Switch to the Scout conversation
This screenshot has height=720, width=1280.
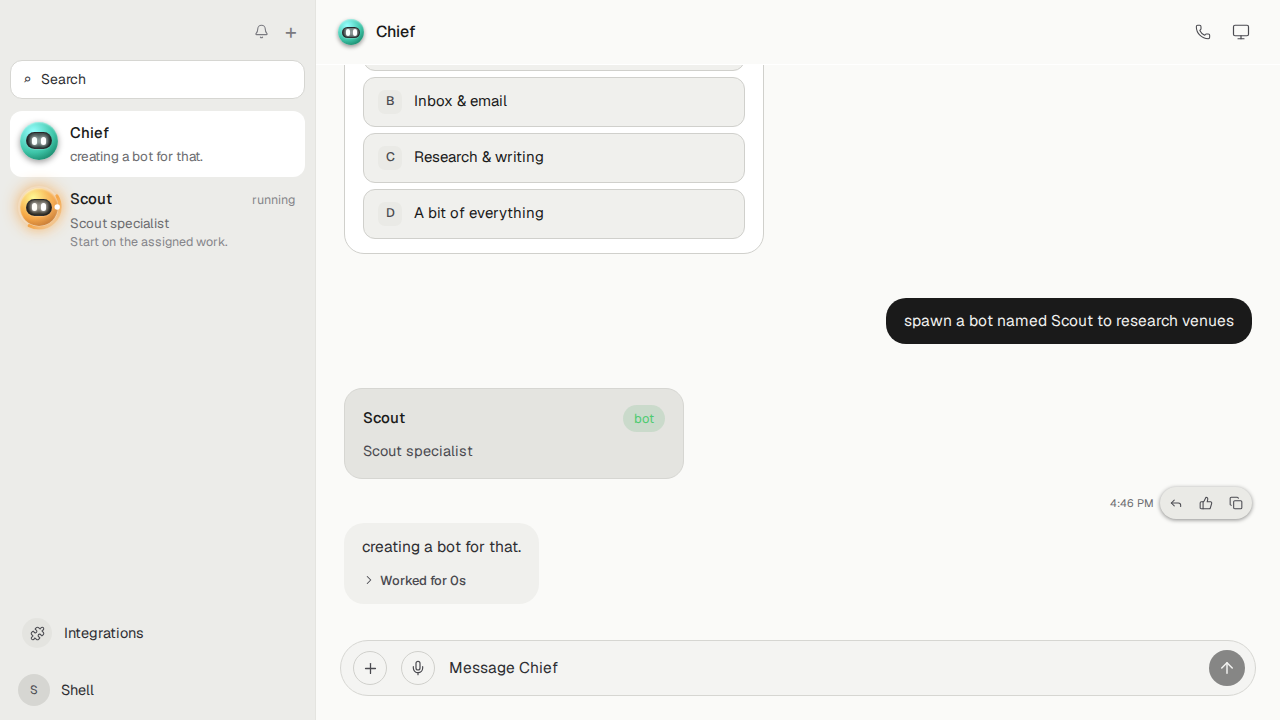tap(158, 219)
